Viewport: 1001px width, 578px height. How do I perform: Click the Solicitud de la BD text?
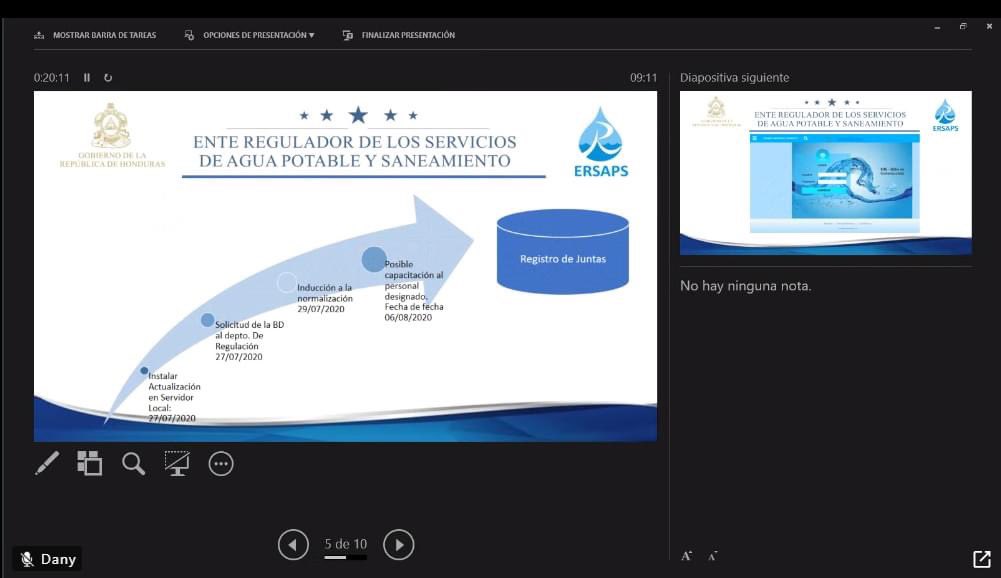click(249, 340)
